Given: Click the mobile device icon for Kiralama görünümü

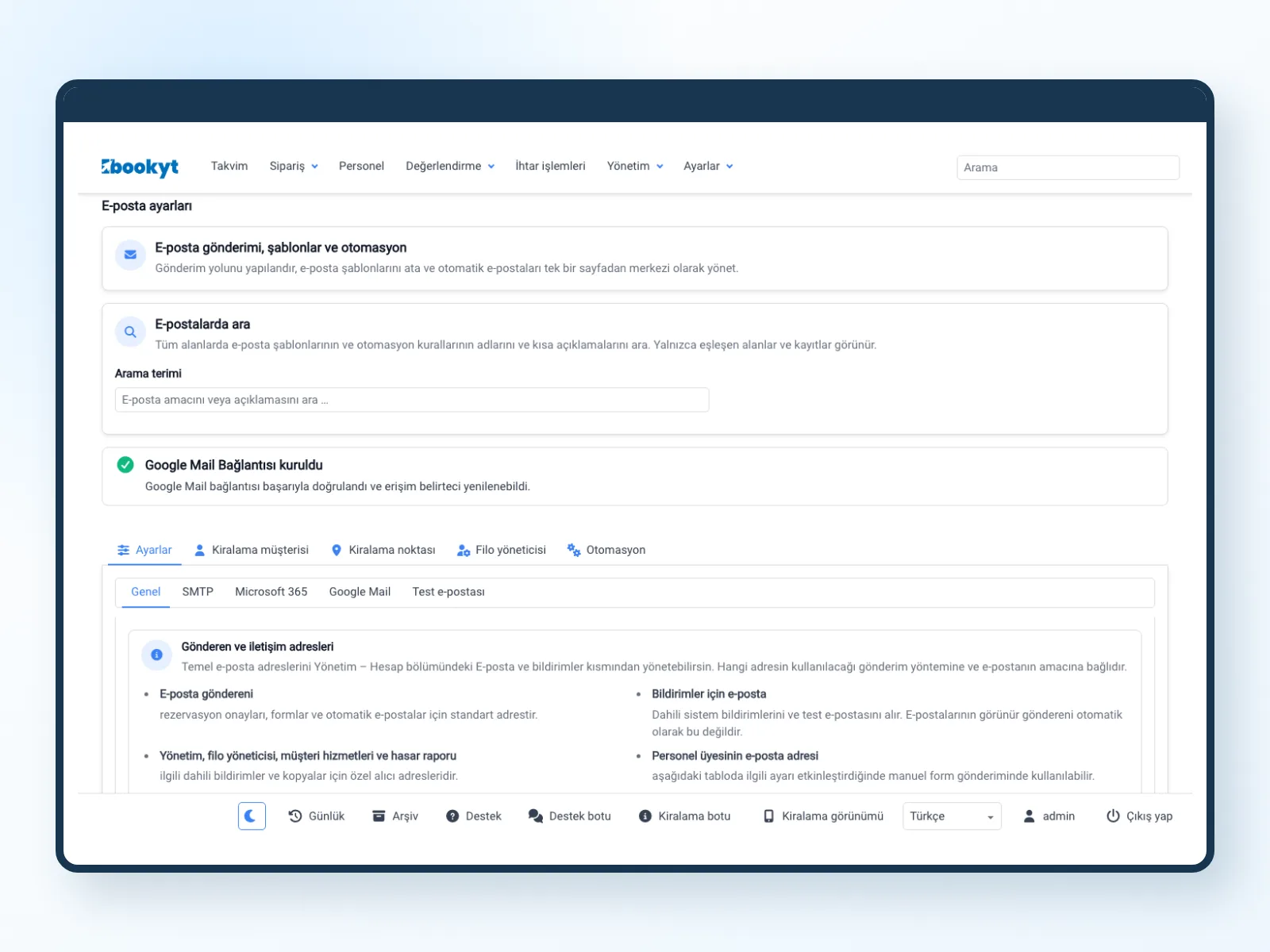Looking at the screenshot, I should pyautogui.click(x=768, y=816).
